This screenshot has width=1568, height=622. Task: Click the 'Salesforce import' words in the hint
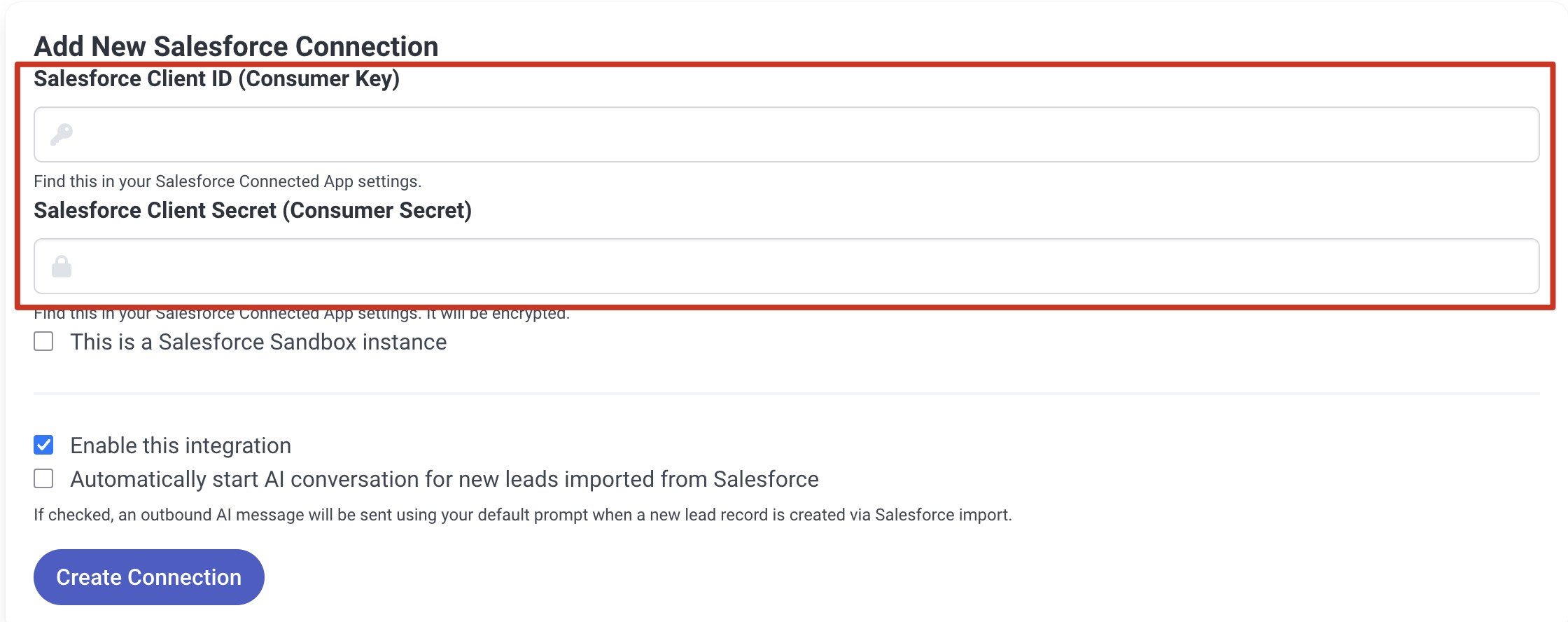[942, 515]
